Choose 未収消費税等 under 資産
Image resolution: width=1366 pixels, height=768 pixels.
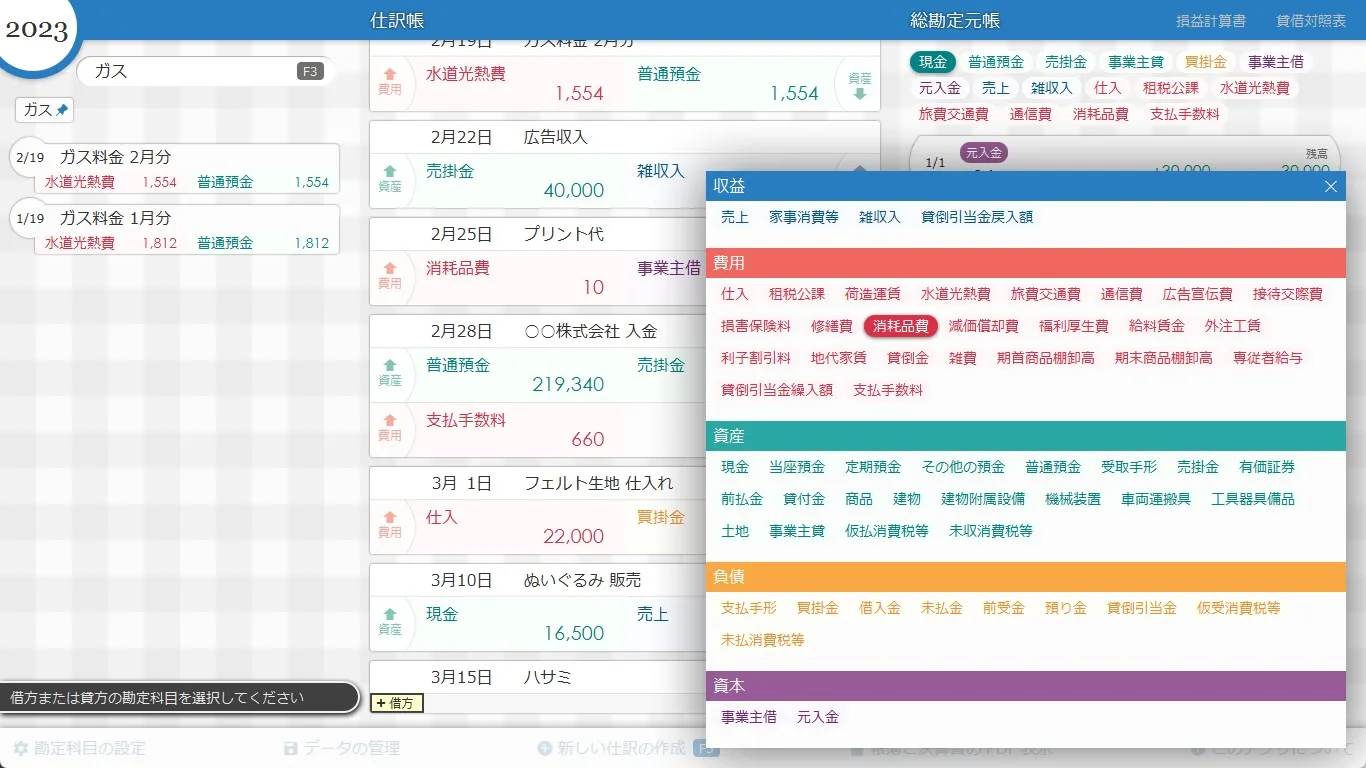tap(991, 531)
